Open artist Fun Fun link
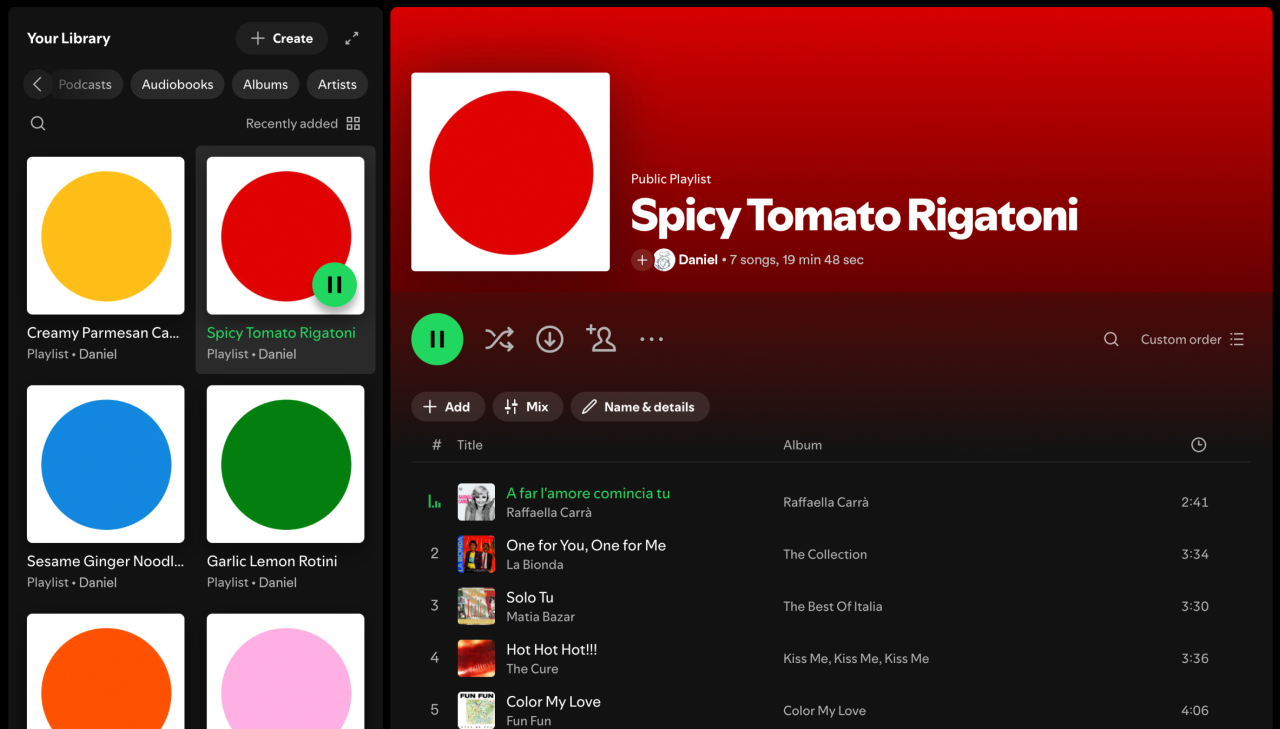 (528, 721)
